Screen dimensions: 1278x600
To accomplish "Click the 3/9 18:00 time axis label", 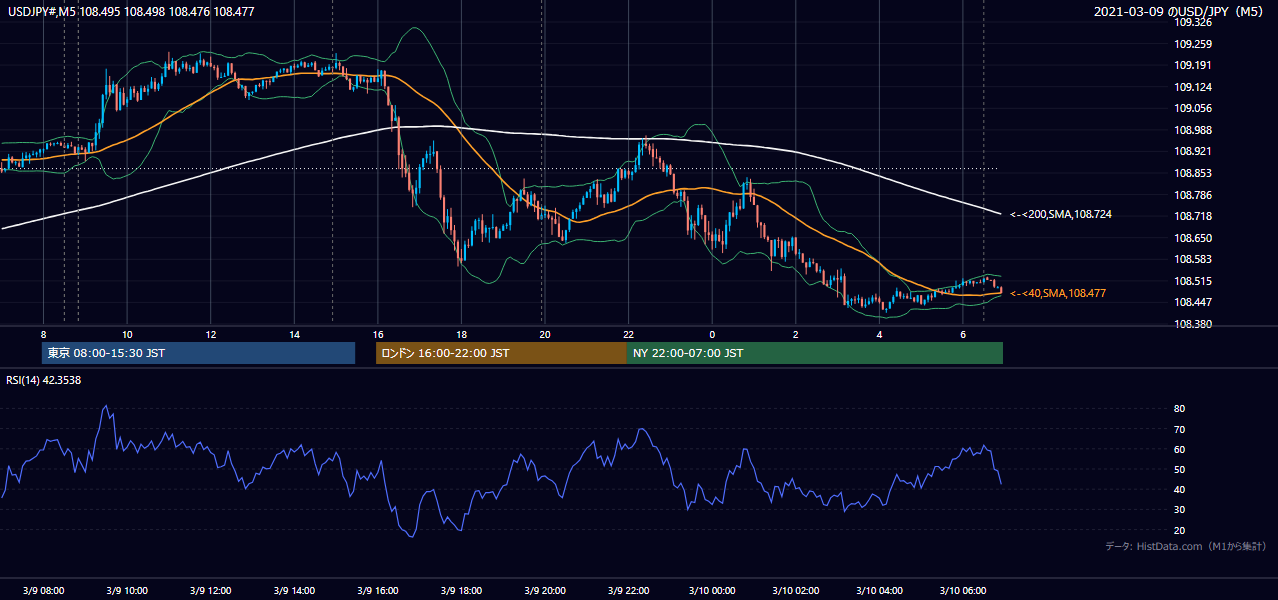I will point(462,590).
